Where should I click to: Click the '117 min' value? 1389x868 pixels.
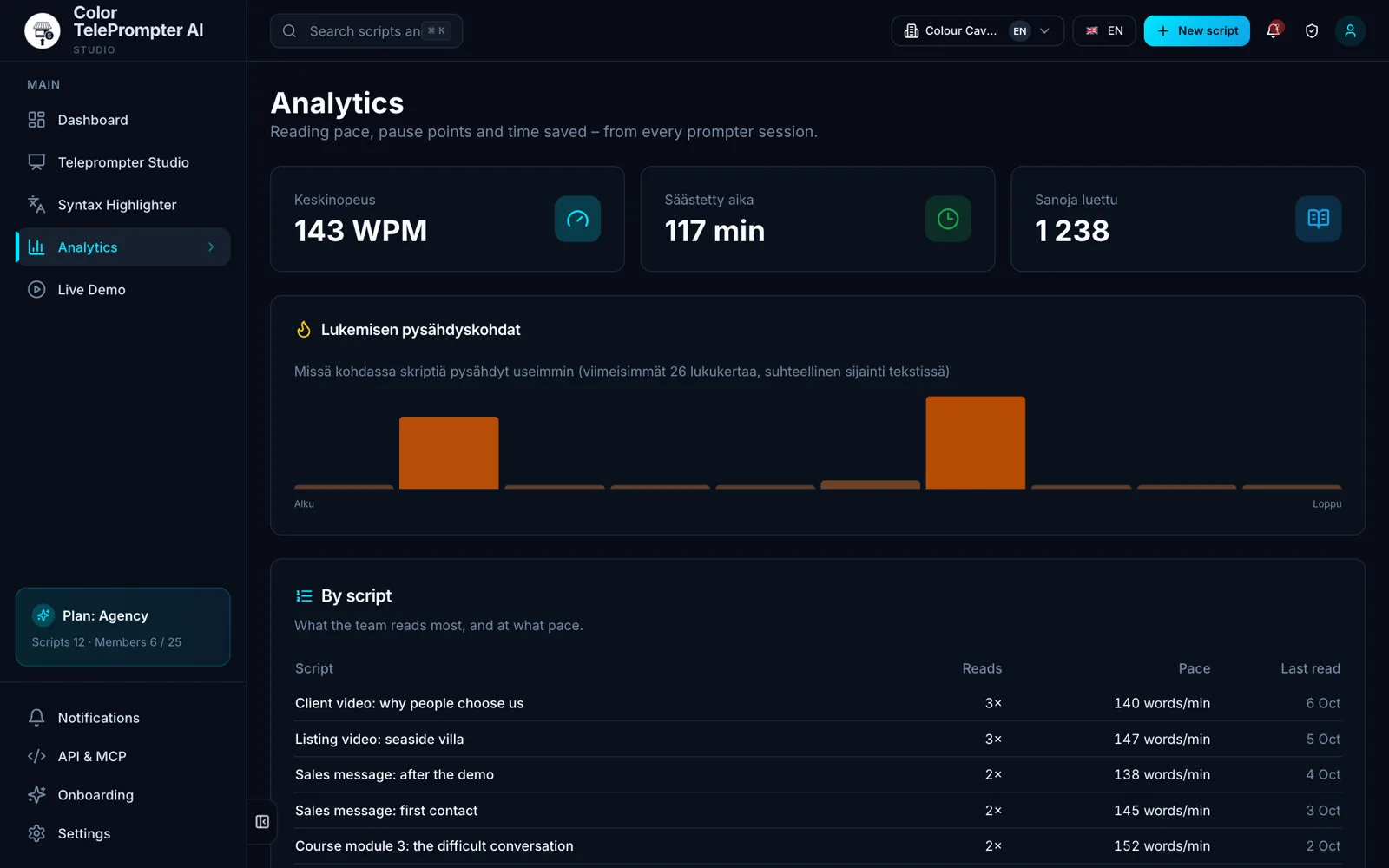pos(714,231)
